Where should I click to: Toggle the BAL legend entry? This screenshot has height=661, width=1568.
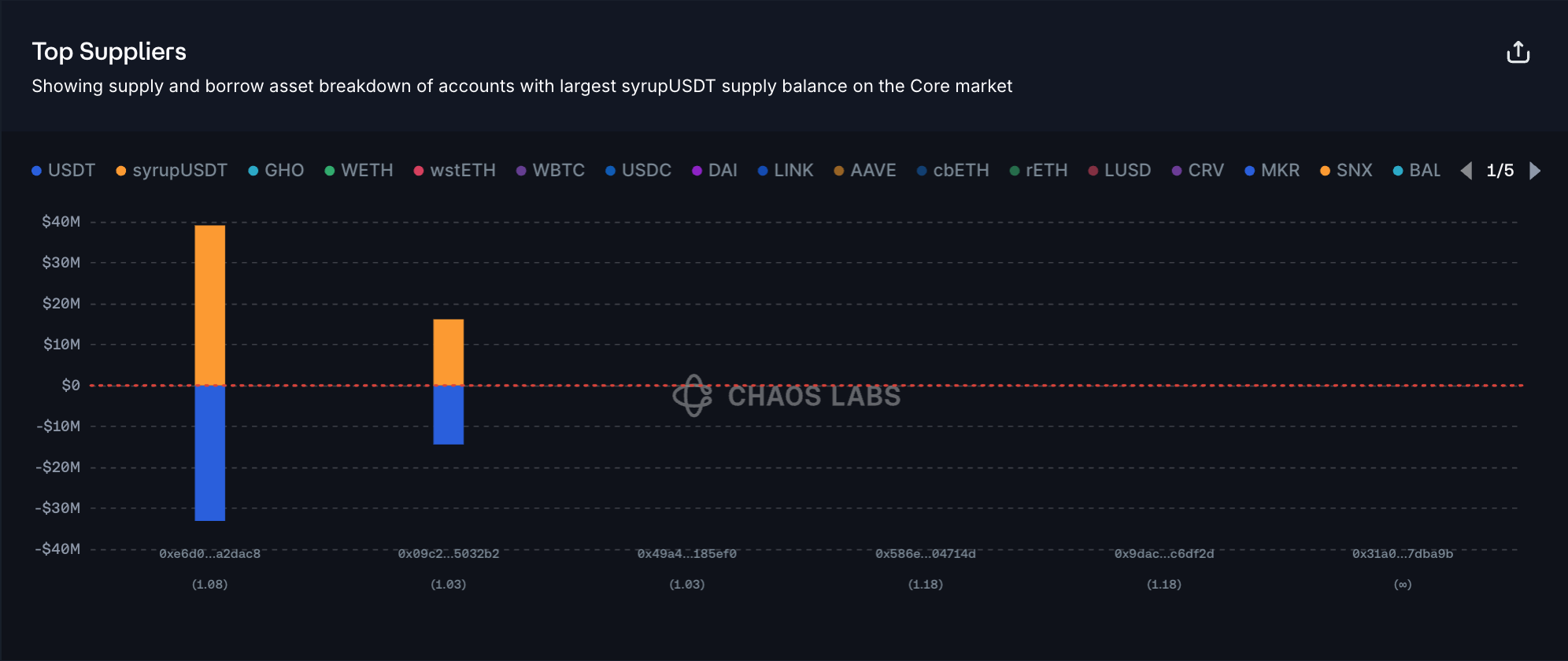coord(1417,171)
